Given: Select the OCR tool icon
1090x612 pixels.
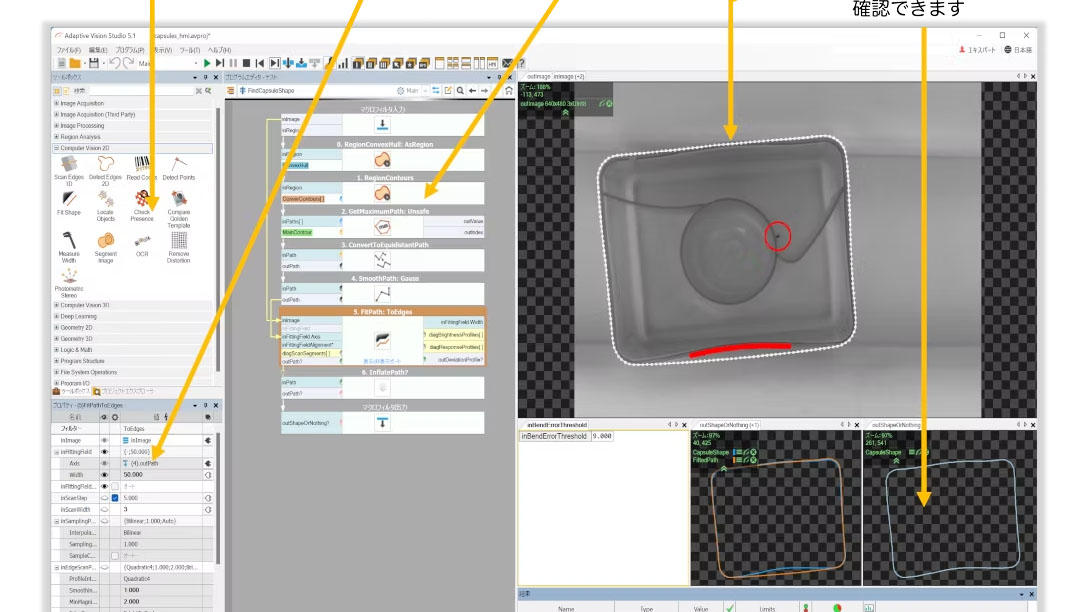Looking at the screenshot, I should pos(142,242).
